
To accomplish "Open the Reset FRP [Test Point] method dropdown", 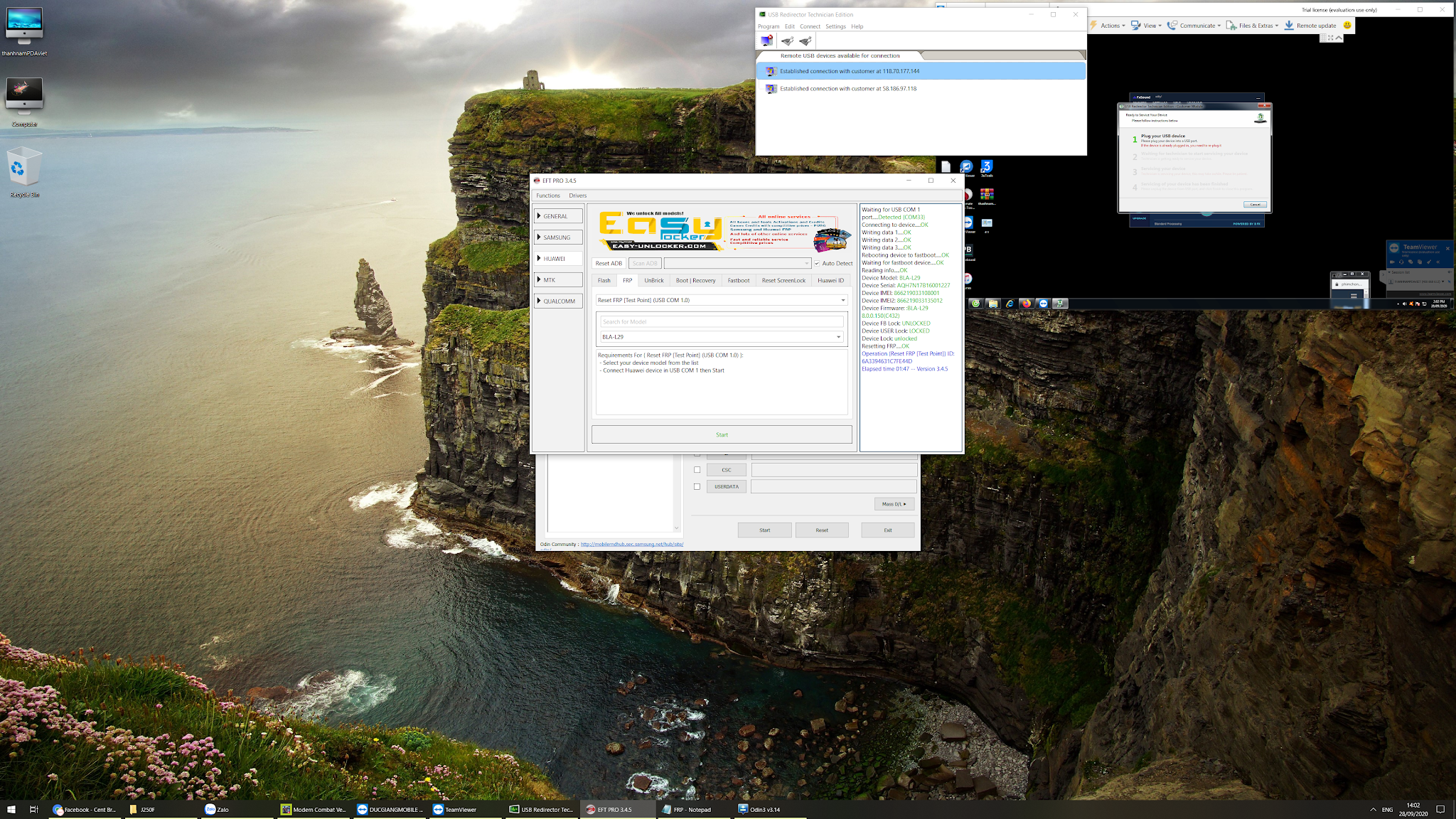I will [722, 300].
